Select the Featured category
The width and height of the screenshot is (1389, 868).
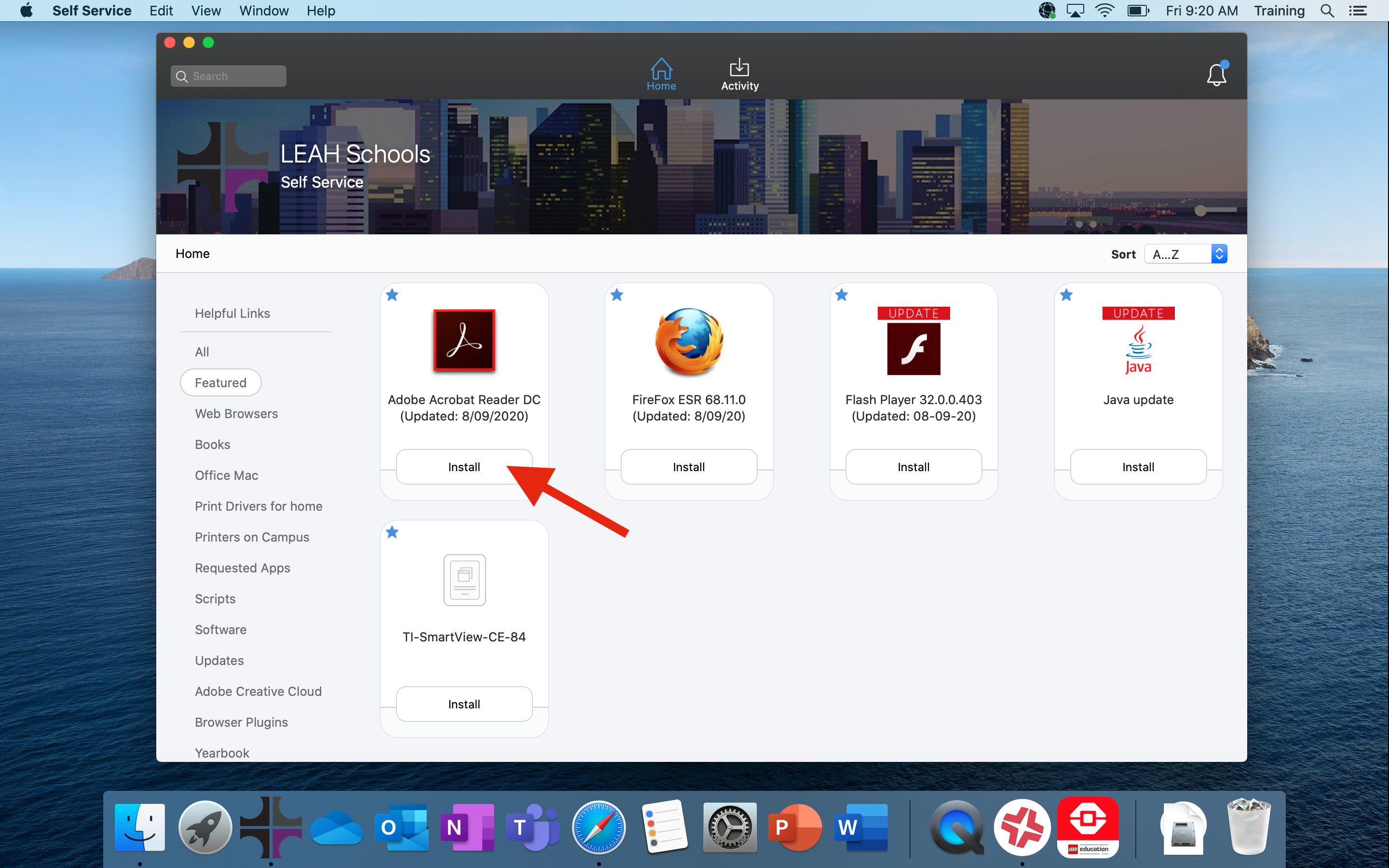[220, 382]
